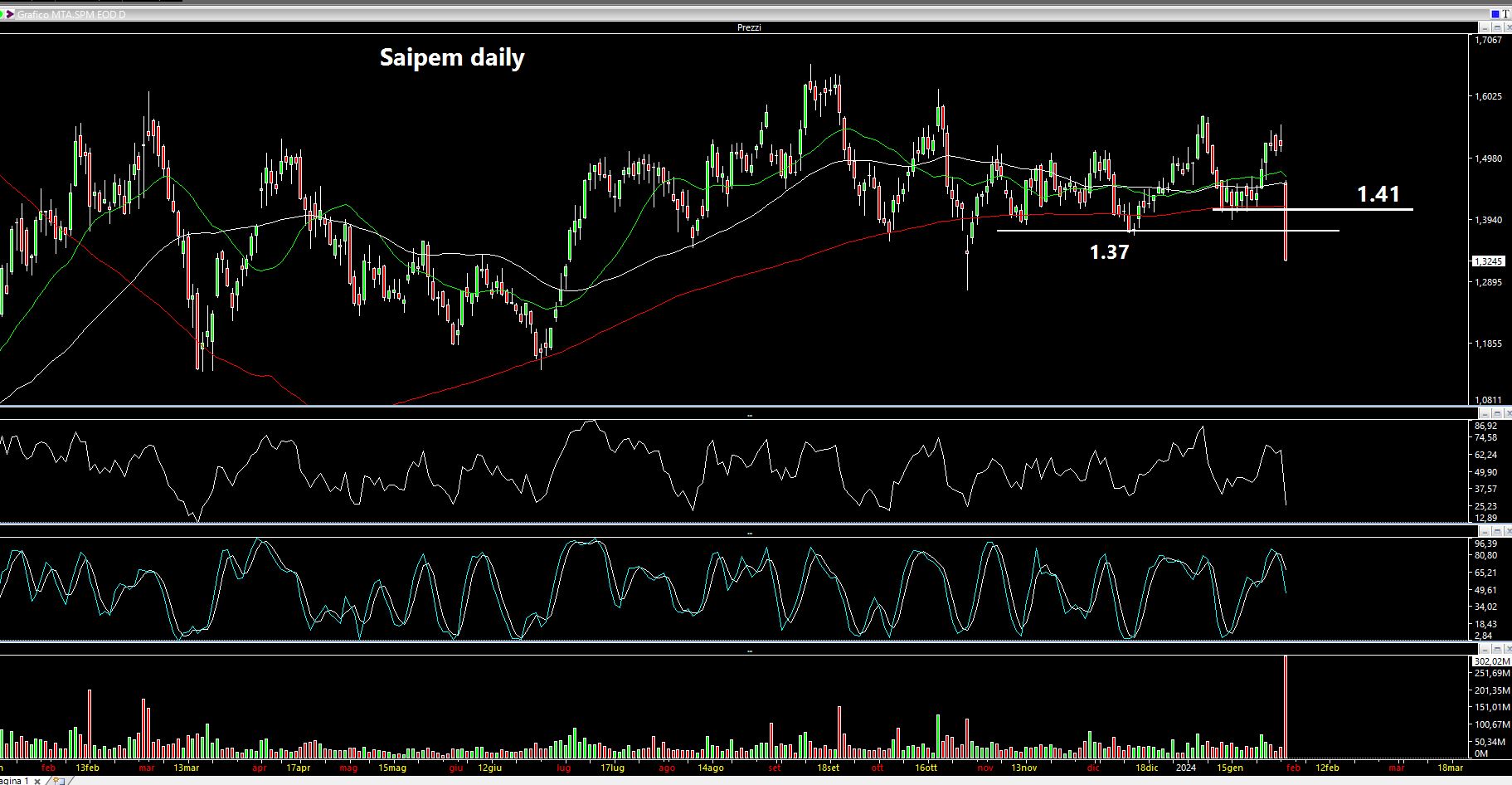Close the volume panel
Viewport: 1512px width, 785px height.
click(x=1508, y=648)
